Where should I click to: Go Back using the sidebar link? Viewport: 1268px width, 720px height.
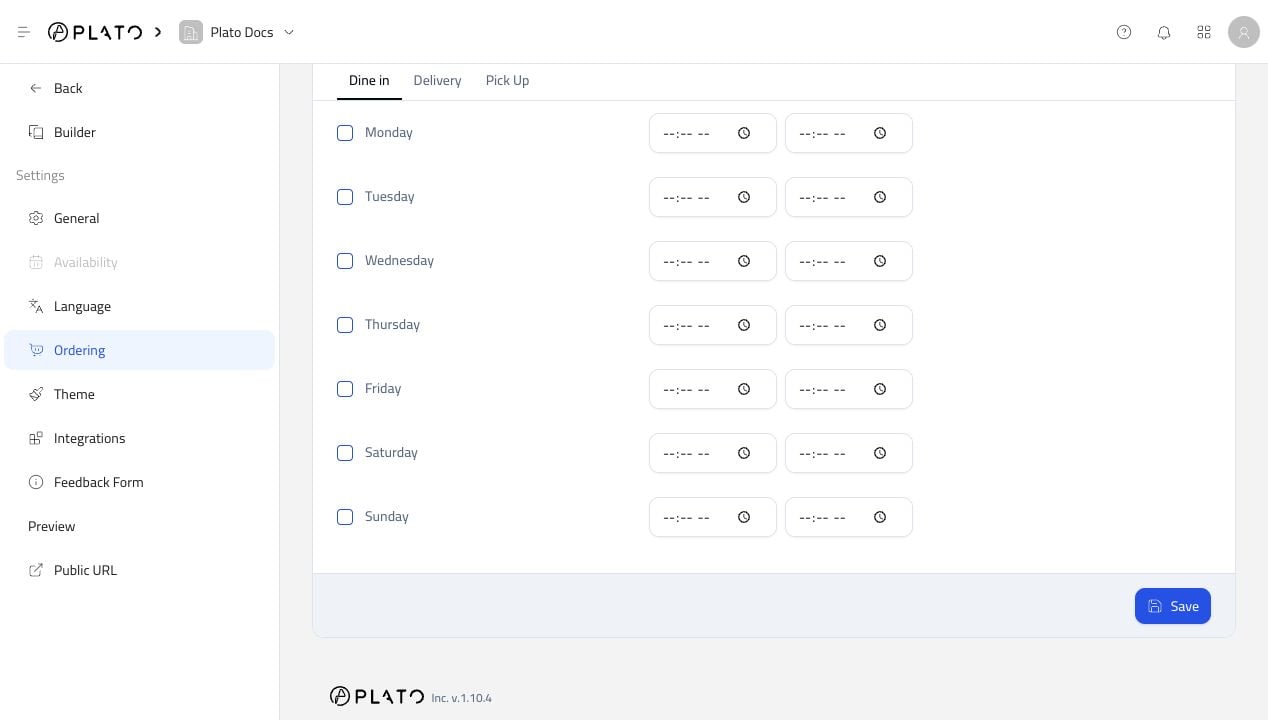[139, 88]
